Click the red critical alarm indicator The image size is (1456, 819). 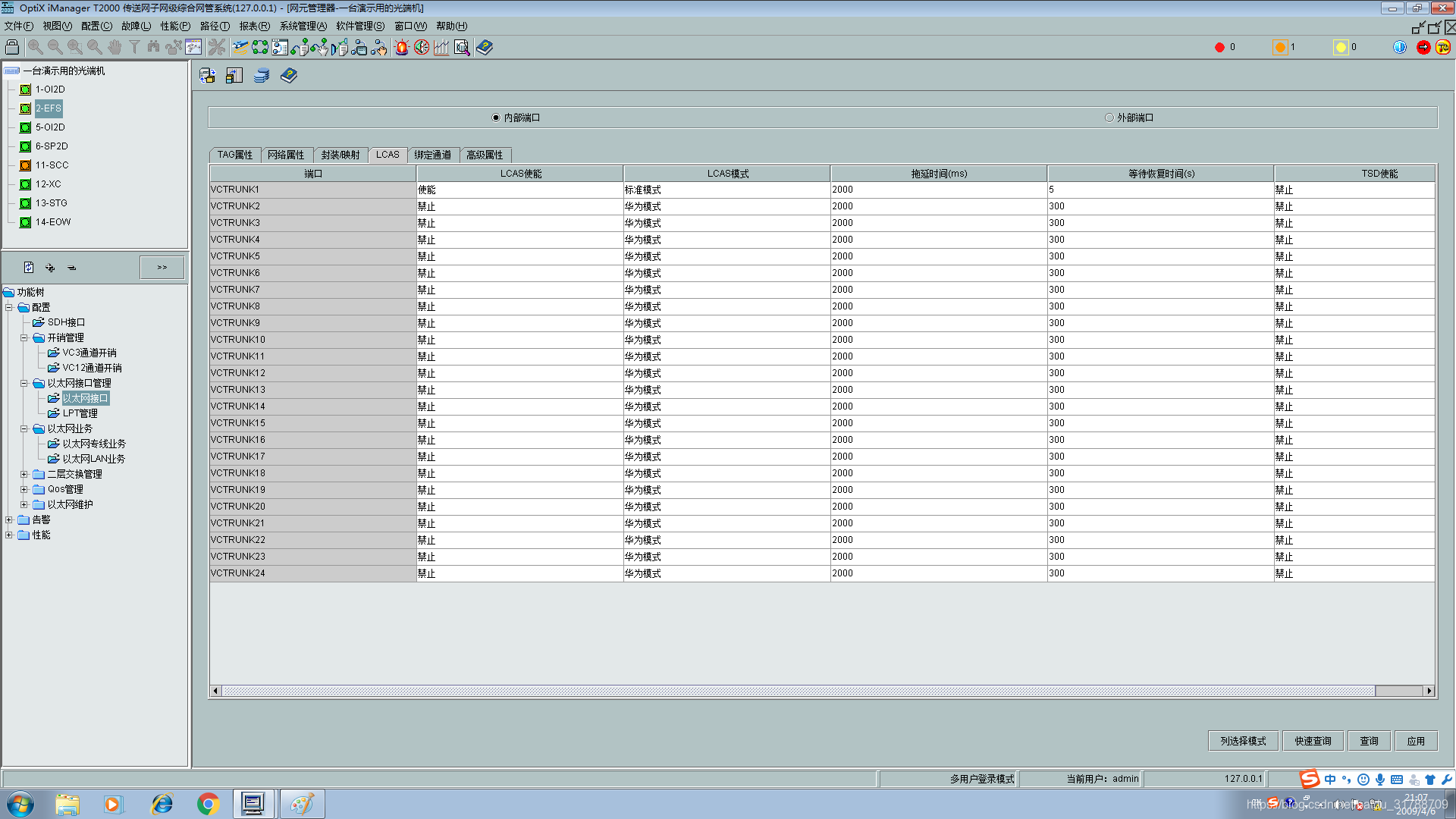[x=1219, y=47]
